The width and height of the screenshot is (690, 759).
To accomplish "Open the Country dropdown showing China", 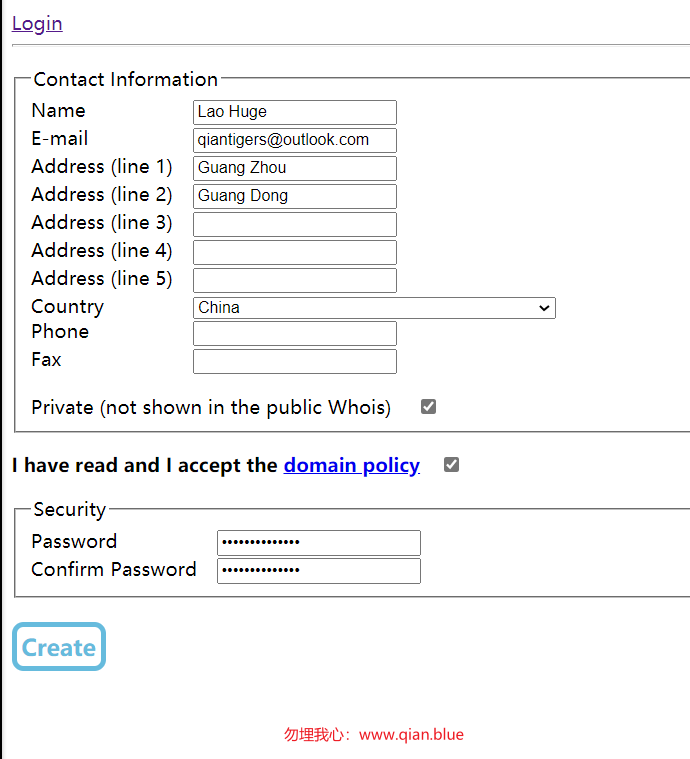I will 374,308.
